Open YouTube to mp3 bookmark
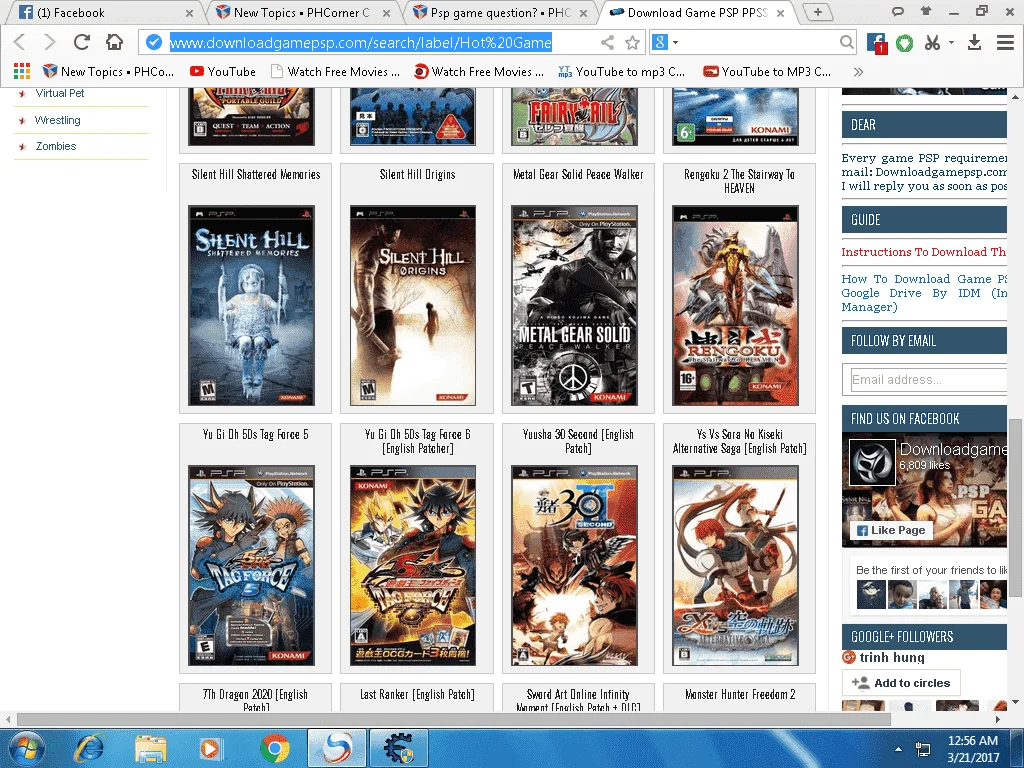 click(621, 72)
